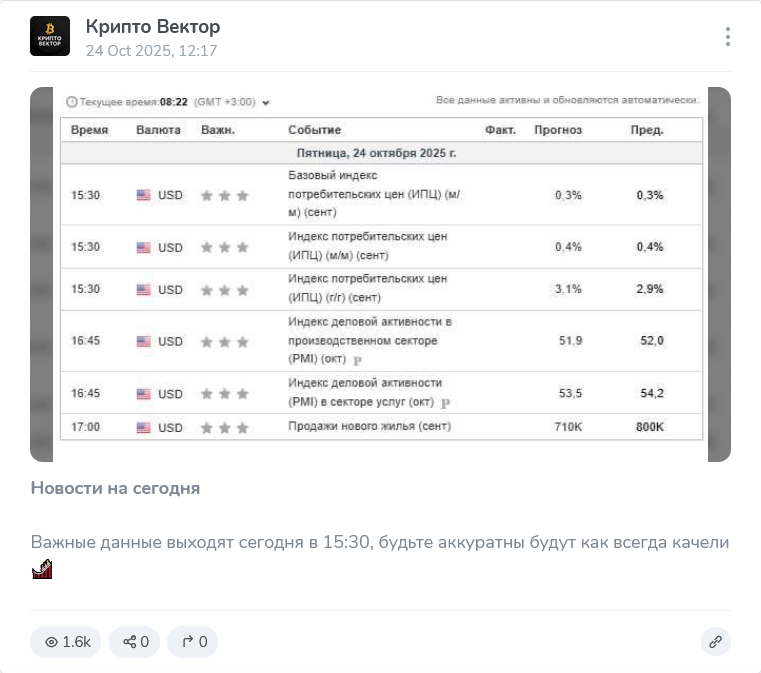The height and width of the screenshot is (673, 761).
Task: Expand the GMT +3:00 timezone dropdown
Action: coord(265,102)
